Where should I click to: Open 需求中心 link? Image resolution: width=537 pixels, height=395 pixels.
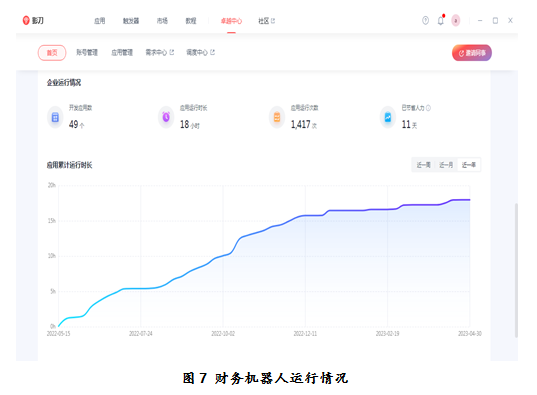[156, 52]
